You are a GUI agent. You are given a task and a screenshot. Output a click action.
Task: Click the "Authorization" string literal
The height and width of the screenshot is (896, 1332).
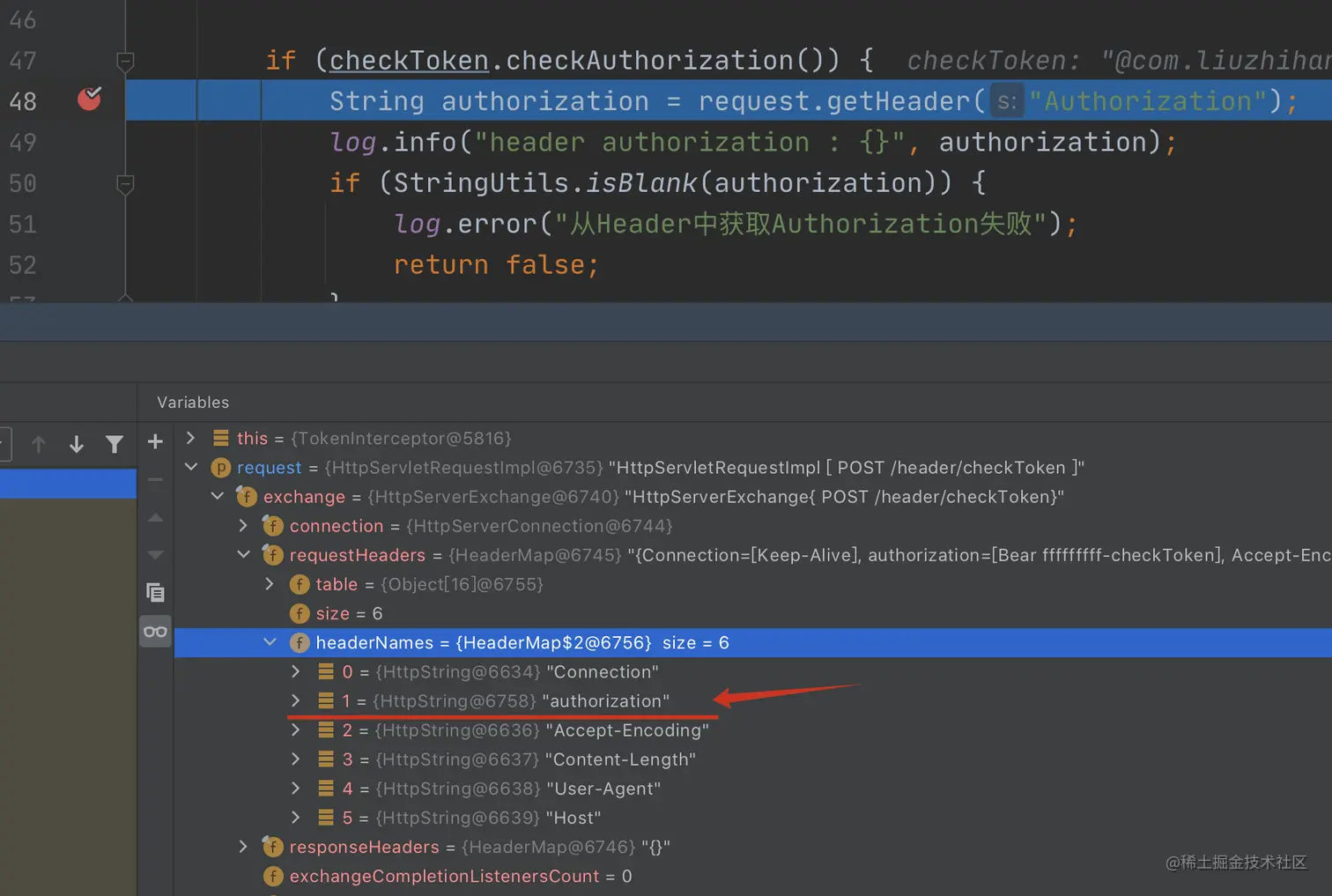[1149, 101]
